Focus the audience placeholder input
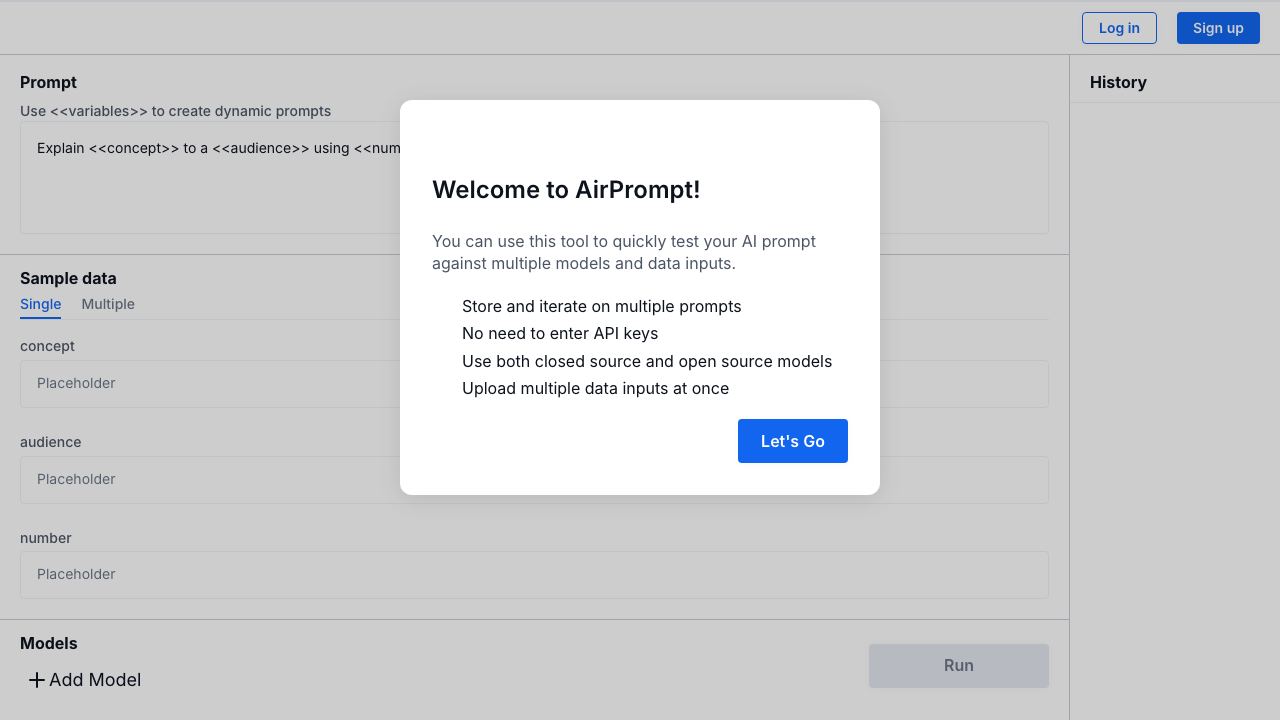 point(534,480)
